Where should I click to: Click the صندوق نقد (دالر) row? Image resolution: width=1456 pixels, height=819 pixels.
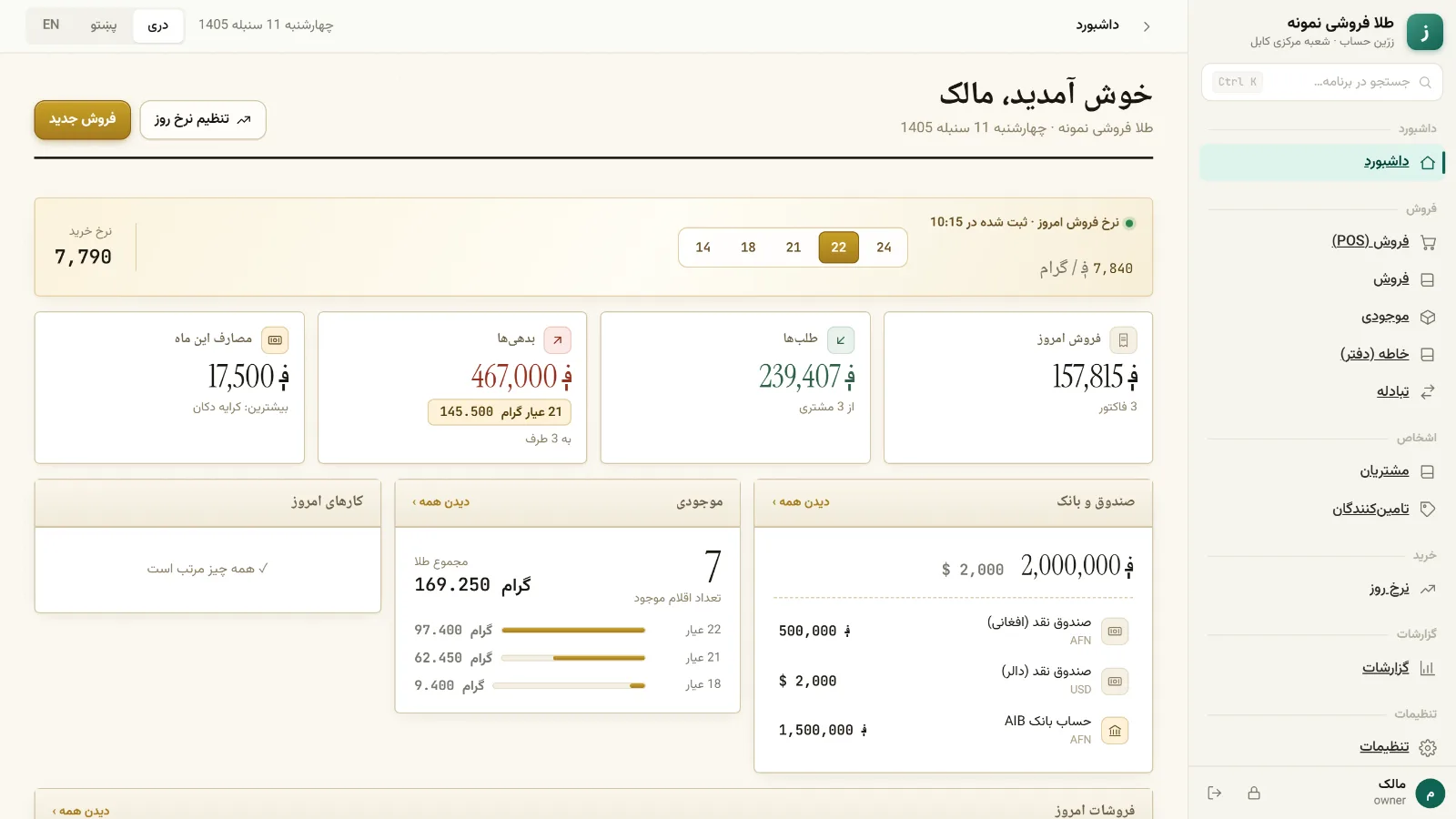click(x=953, y=681)
